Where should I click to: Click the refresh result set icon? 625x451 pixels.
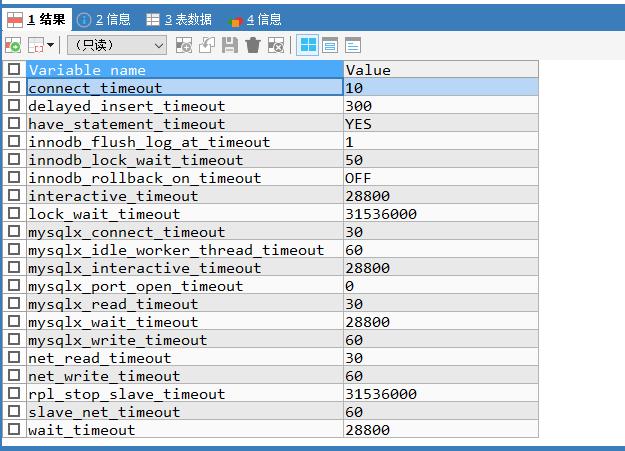coord(13,45)
